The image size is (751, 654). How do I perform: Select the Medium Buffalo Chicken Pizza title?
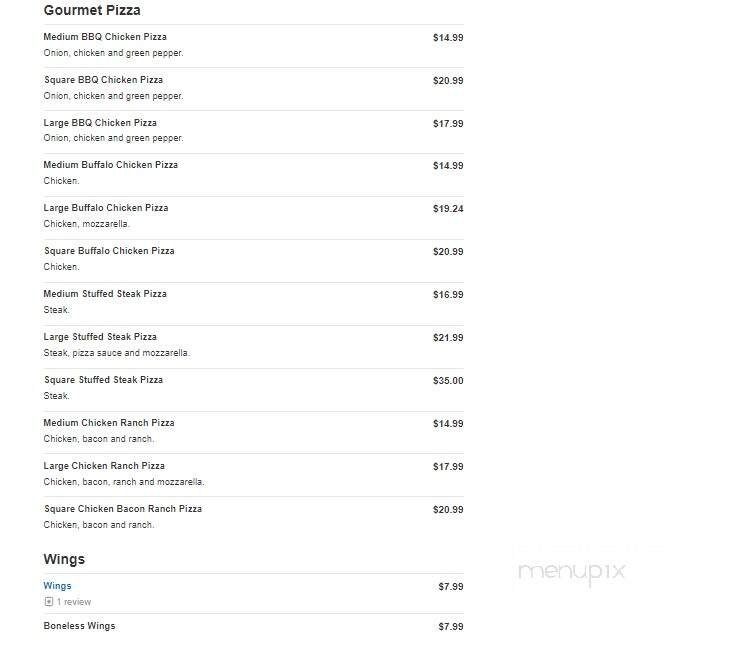pos(111,165)
